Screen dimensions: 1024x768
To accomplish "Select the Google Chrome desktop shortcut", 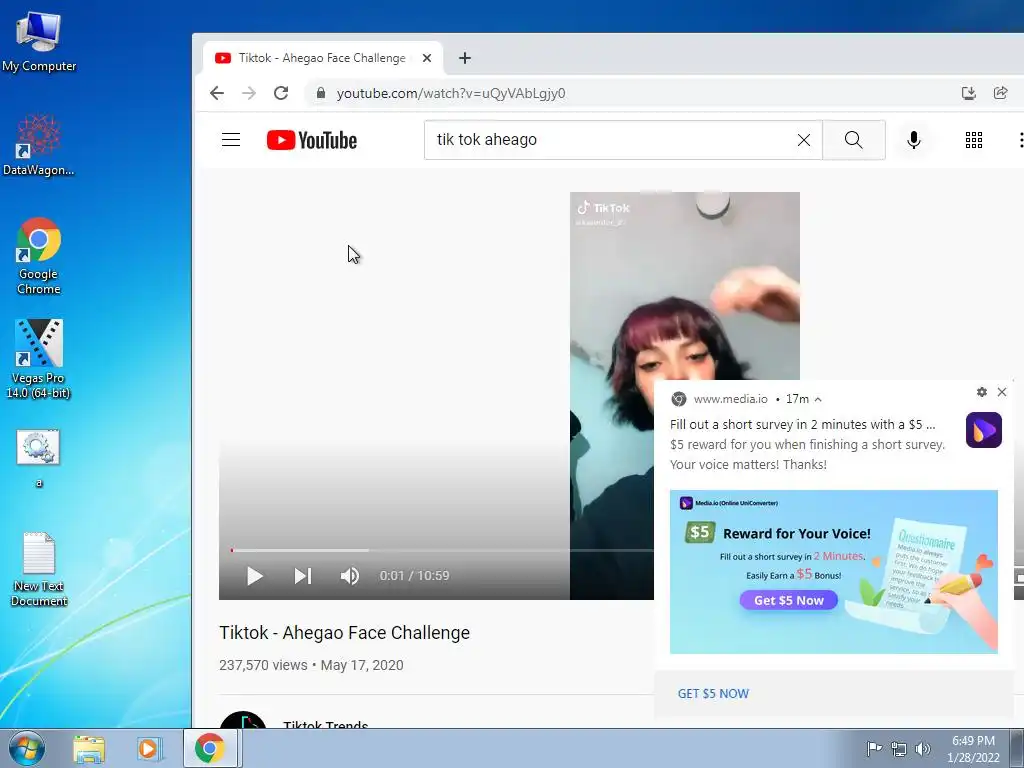I will (x=39, y=256).
